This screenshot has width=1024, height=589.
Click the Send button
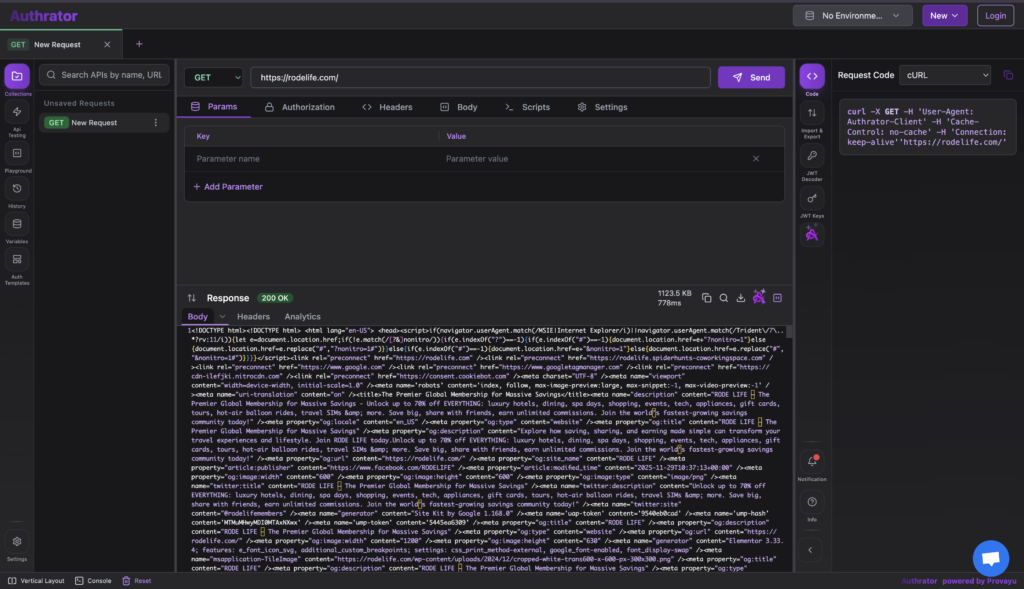coord(751,77)
